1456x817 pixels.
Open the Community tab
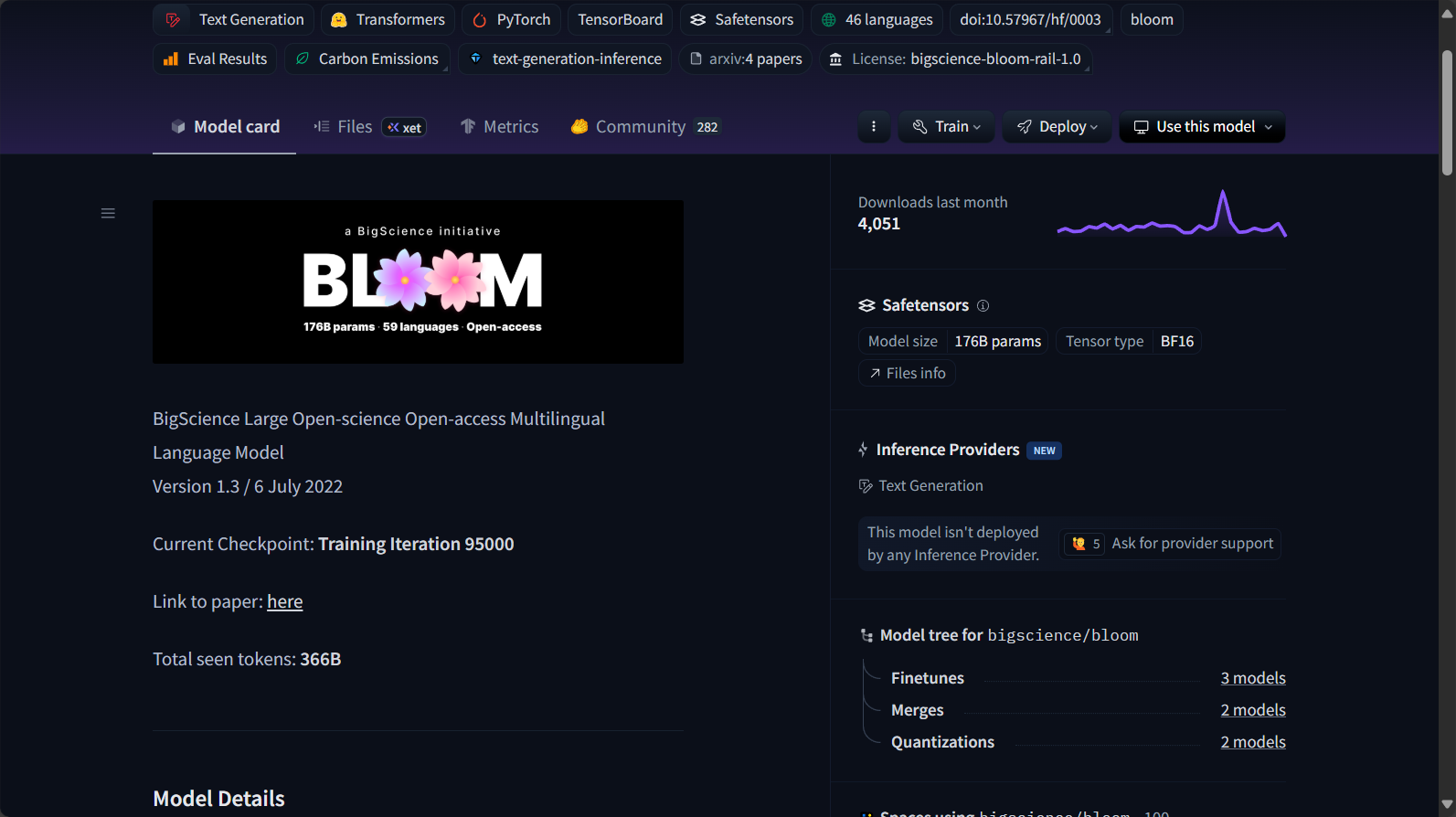click(646, 126)
